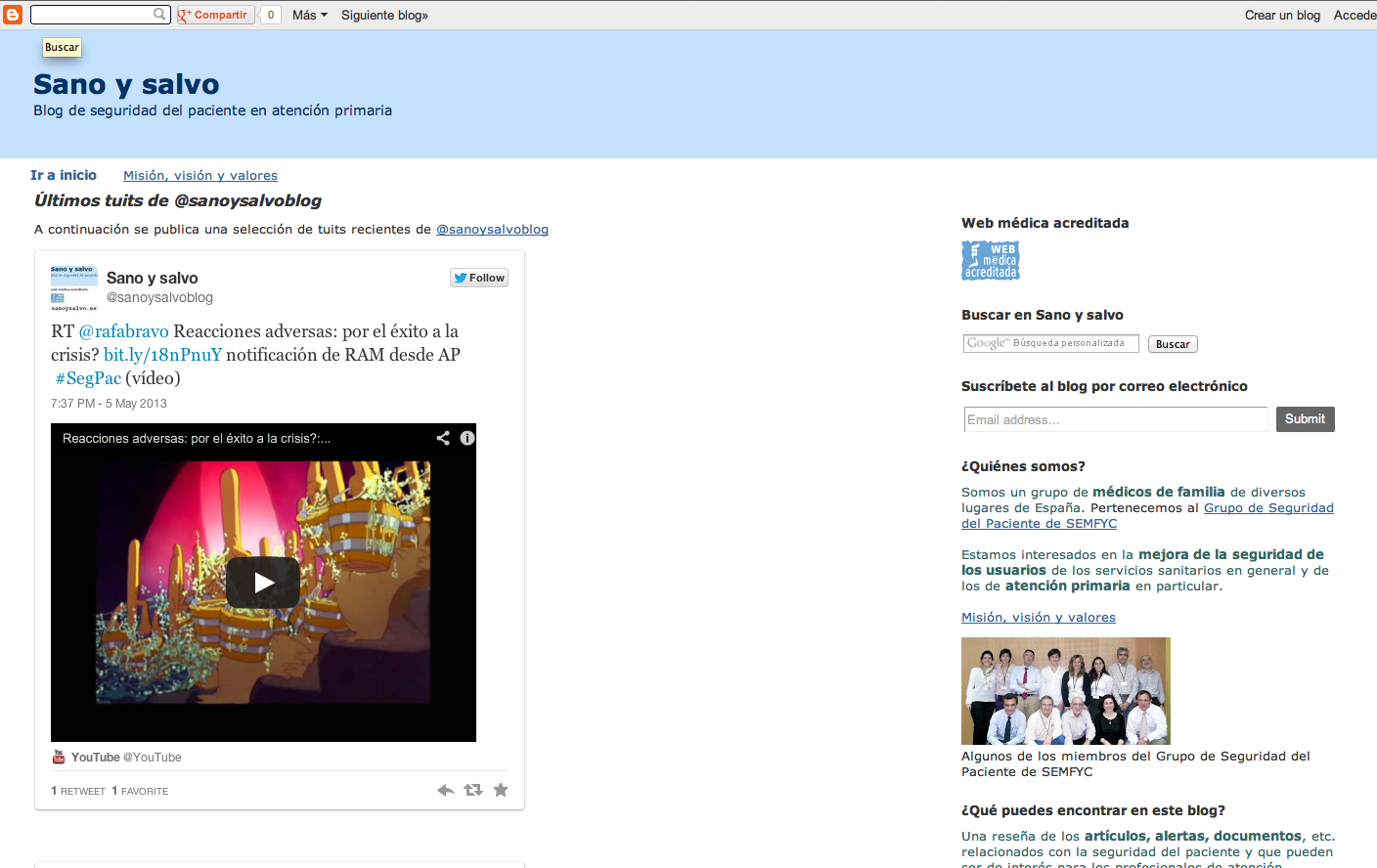Image resolution: width=1377 pixels, height=868 pixels.
Task: Favorite the tweet with star icon
Action: point(501,790)
